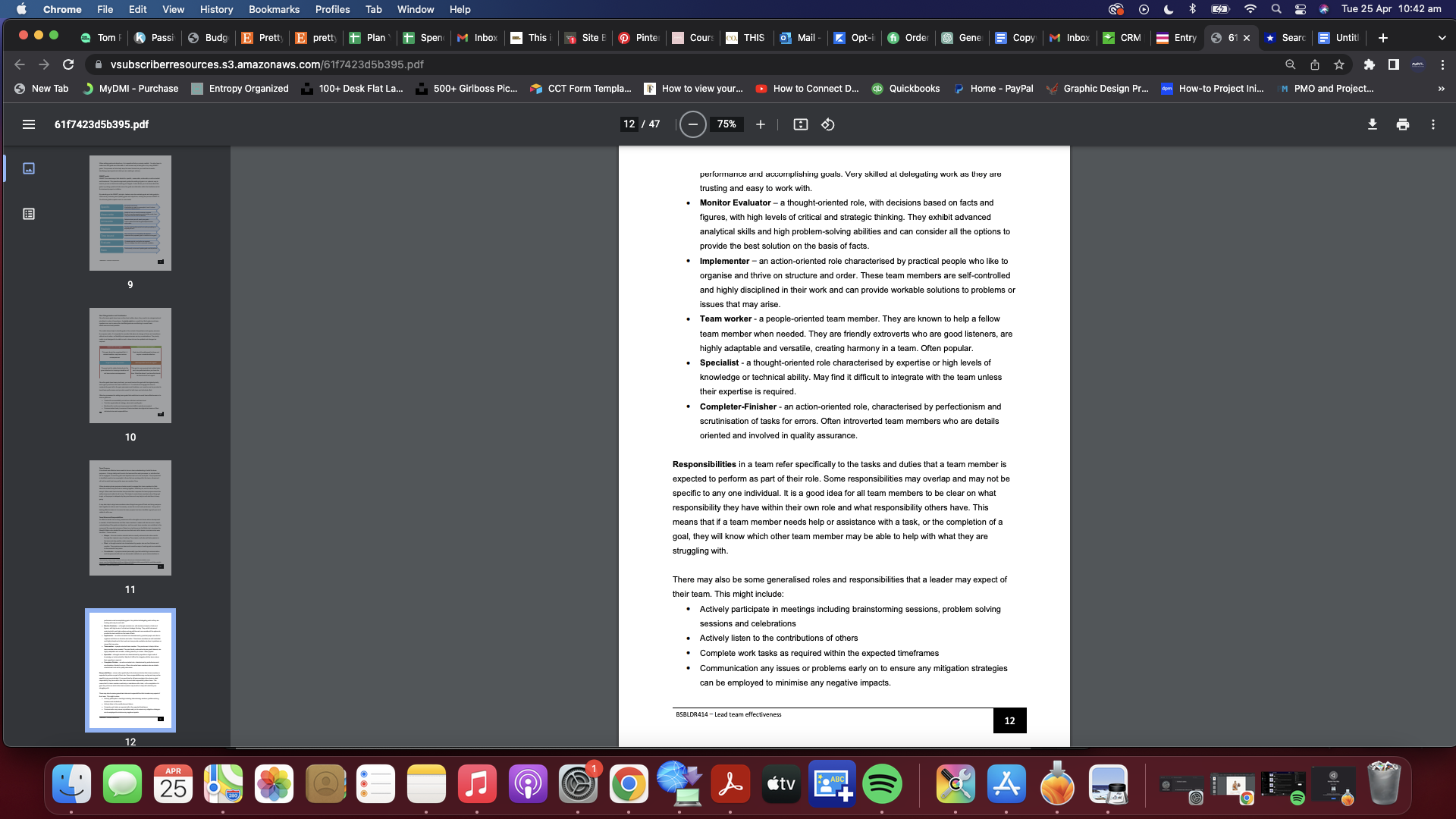Open the PDF viewer more options menu

1433,124
